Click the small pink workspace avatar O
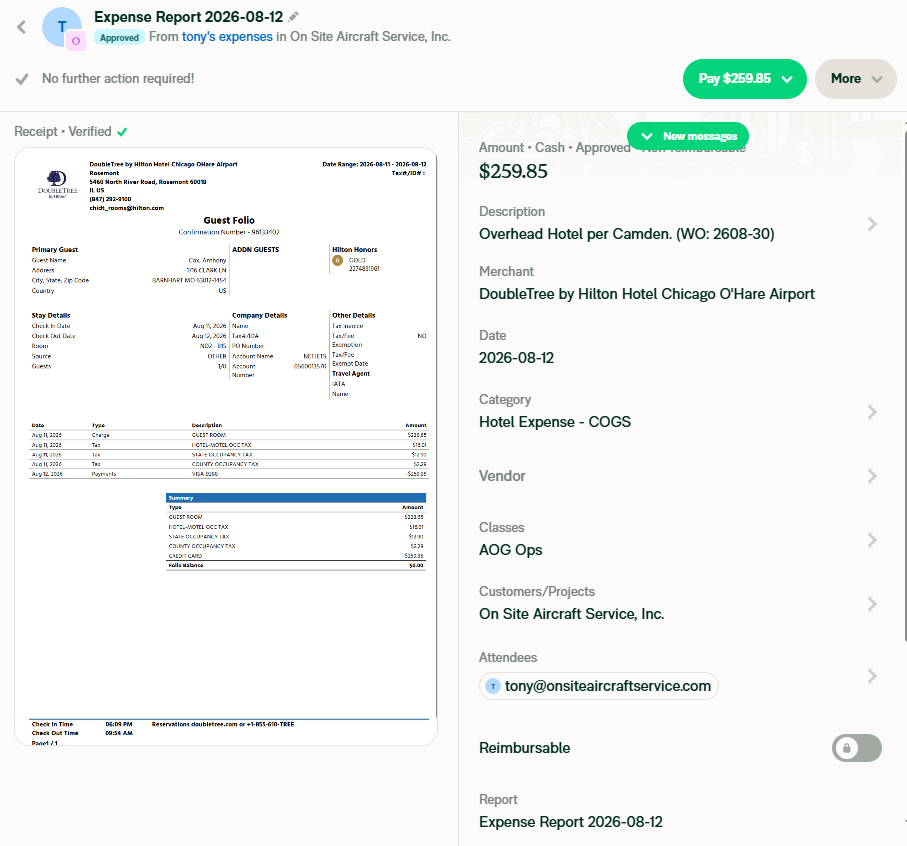This screenshot has width=907, height=846. coord(76,41)
